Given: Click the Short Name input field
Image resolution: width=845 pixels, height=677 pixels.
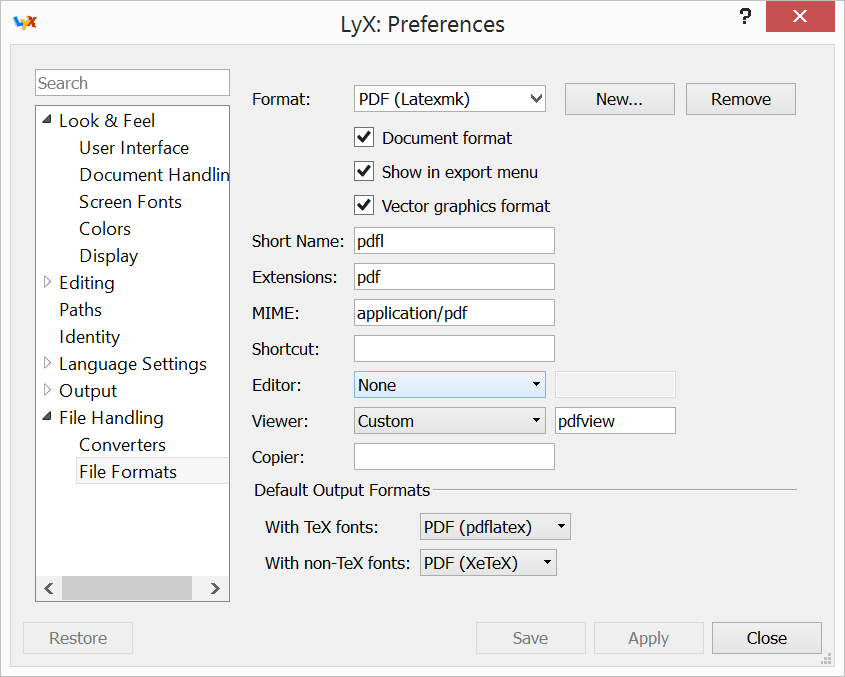Looking at the screenshot, I should pos(454,241).
